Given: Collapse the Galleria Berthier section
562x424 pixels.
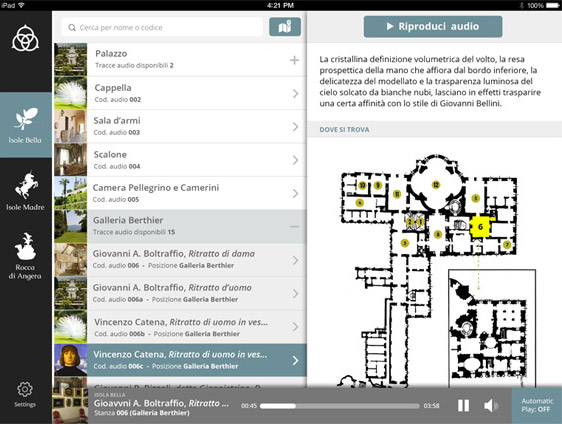Looking at the screenshot, I should click(x=294, y=227).
